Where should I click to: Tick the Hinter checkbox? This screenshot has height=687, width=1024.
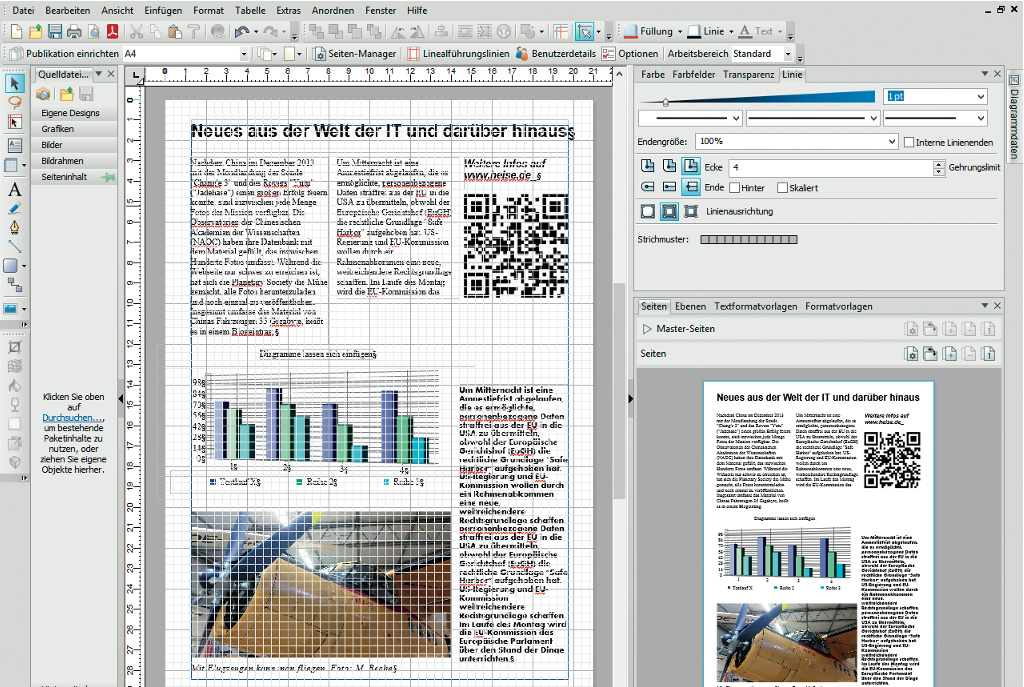735,187
